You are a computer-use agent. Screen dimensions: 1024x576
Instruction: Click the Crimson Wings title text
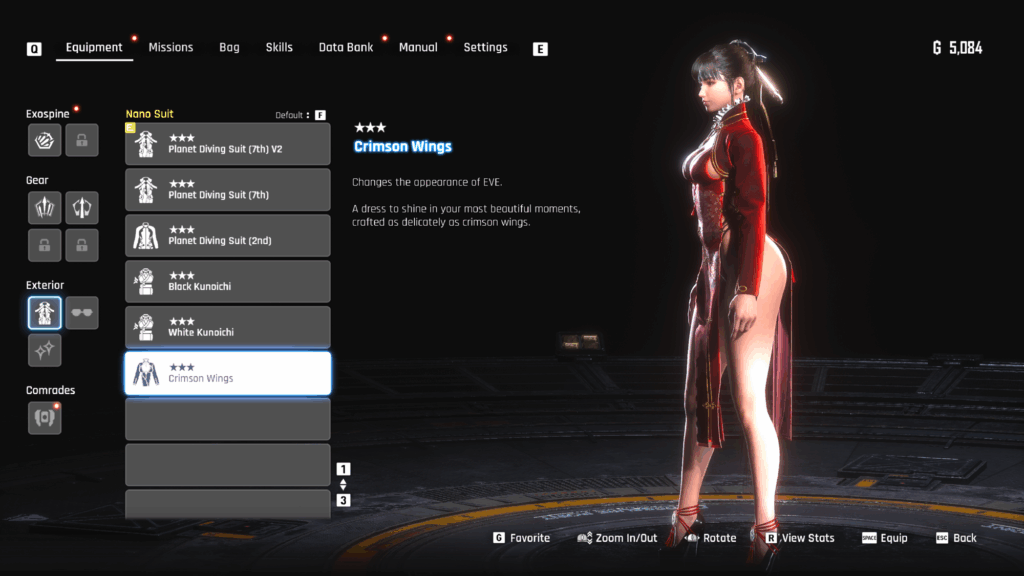pyautogui.click(x=402, y=146)
